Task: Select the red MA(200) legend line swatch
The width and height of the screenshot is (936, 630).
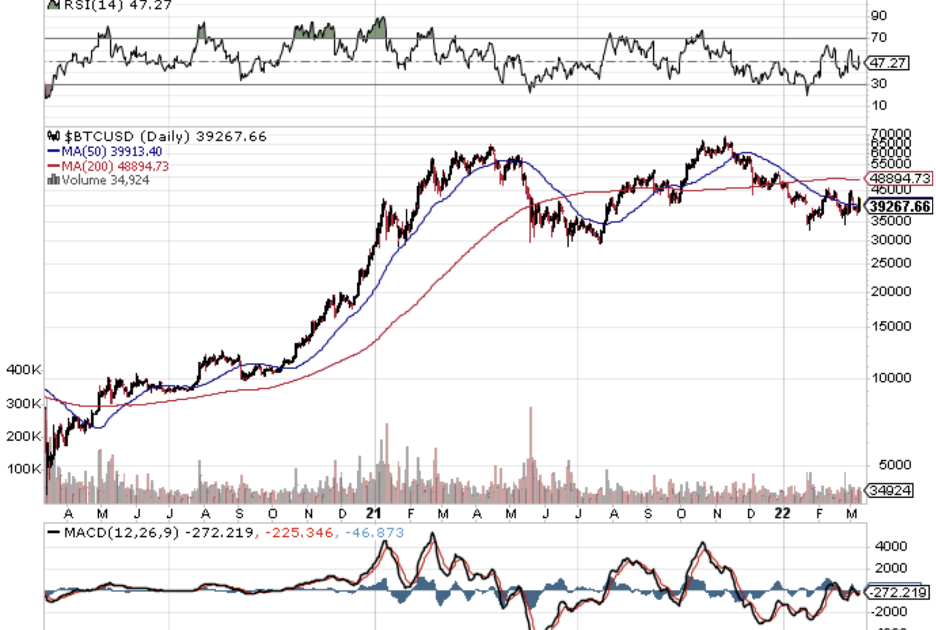Action: pos(54,166)
